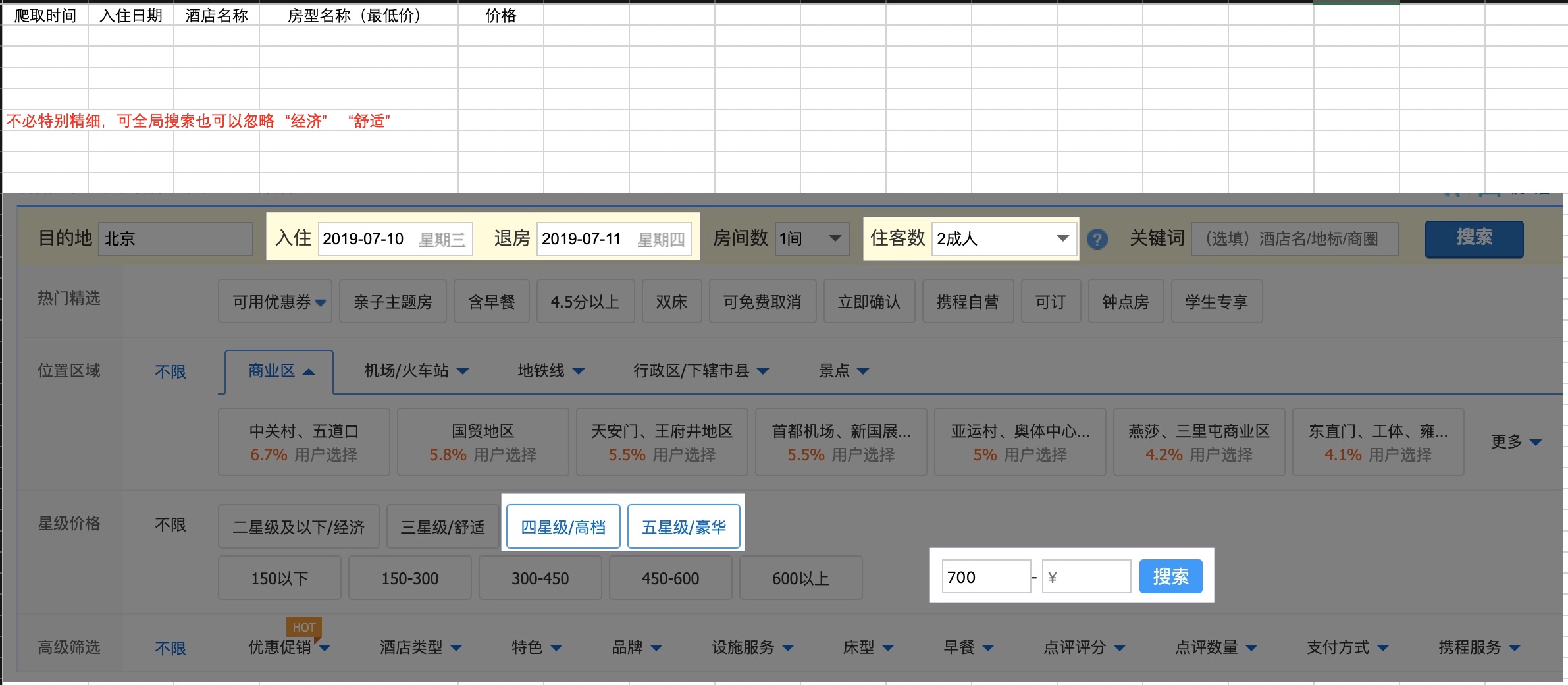The image size is (1568, 685).
Task: Expand the 点评数量 dropdown
Action: click(x=1216, y=647)
